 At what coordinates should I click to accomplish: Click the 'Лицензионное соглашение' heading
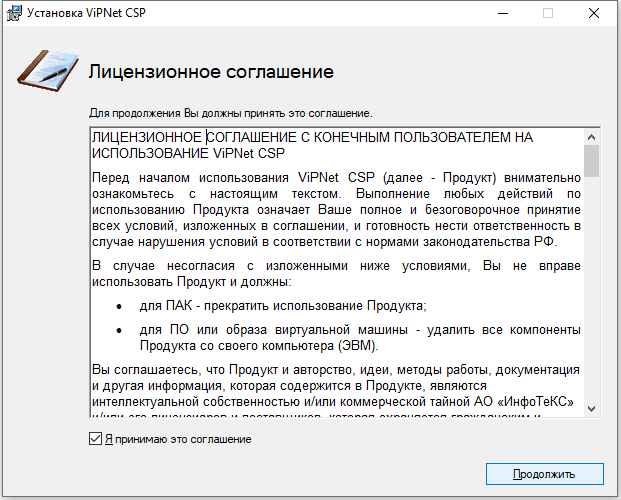coord(211,72)
